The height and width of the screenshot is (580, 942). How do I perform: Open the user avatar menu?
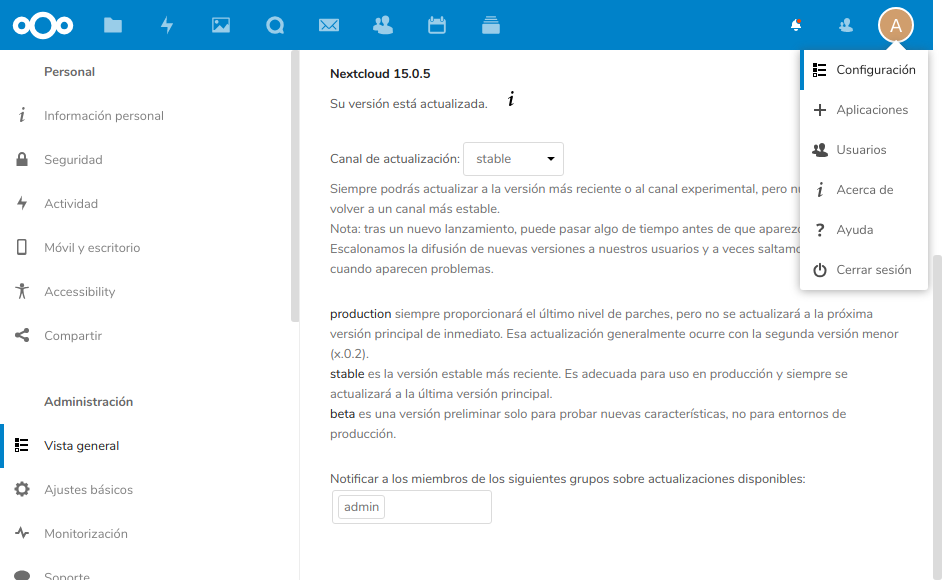pyautogui.click(x=895, y=25)
